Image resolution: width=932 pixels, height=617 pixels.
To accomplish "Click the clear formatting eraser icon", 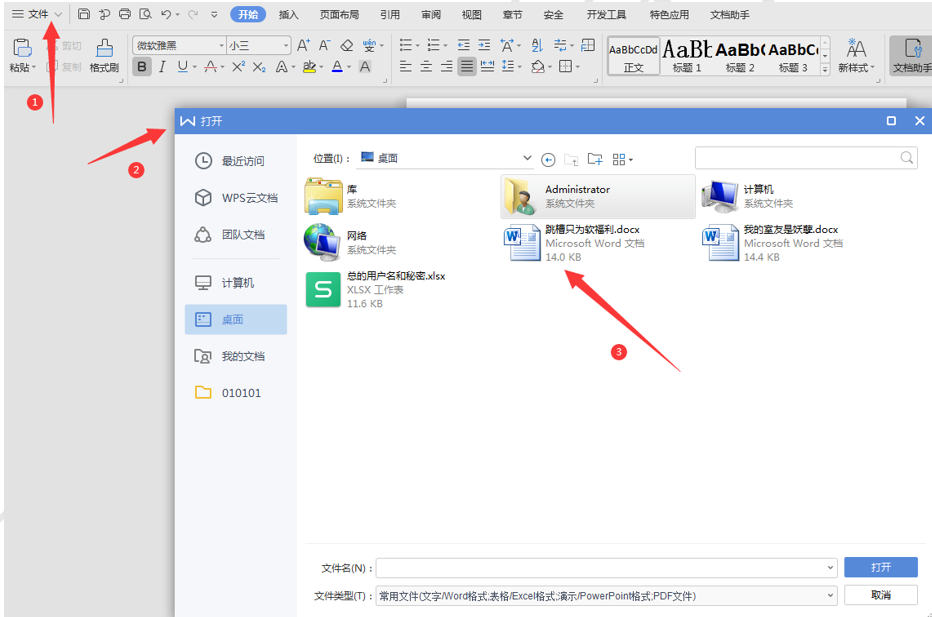I will coord(347,45).
